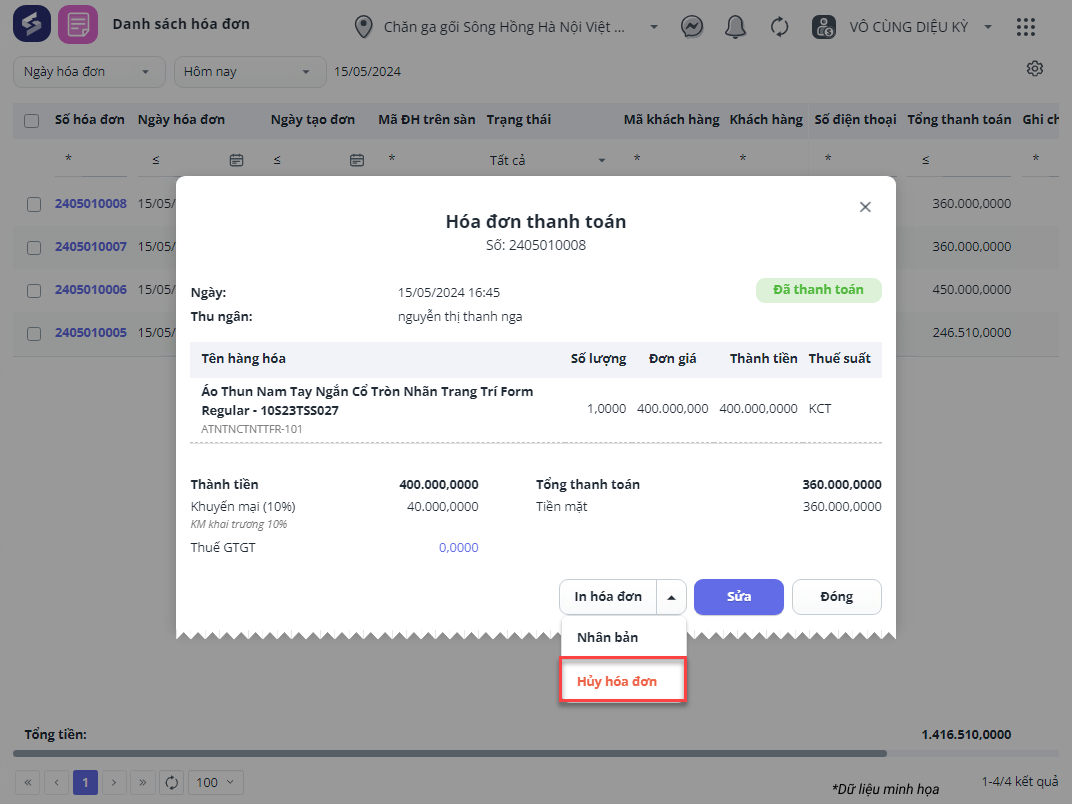Open notifications bell icon
This screenshot has width=1072, height=804.
click(735, 27)
